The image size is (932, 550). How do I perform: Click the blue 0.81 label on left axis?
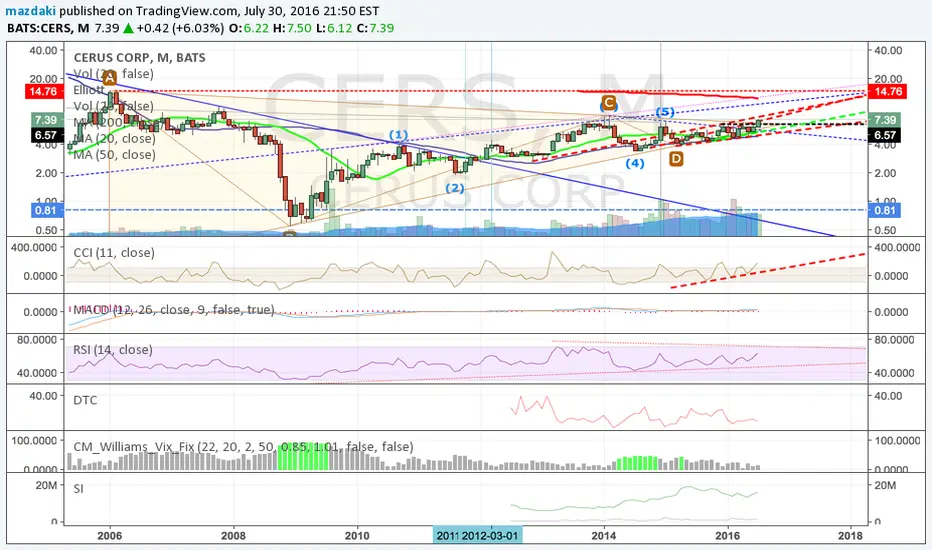pyautogui.click(x=46, y=210)
